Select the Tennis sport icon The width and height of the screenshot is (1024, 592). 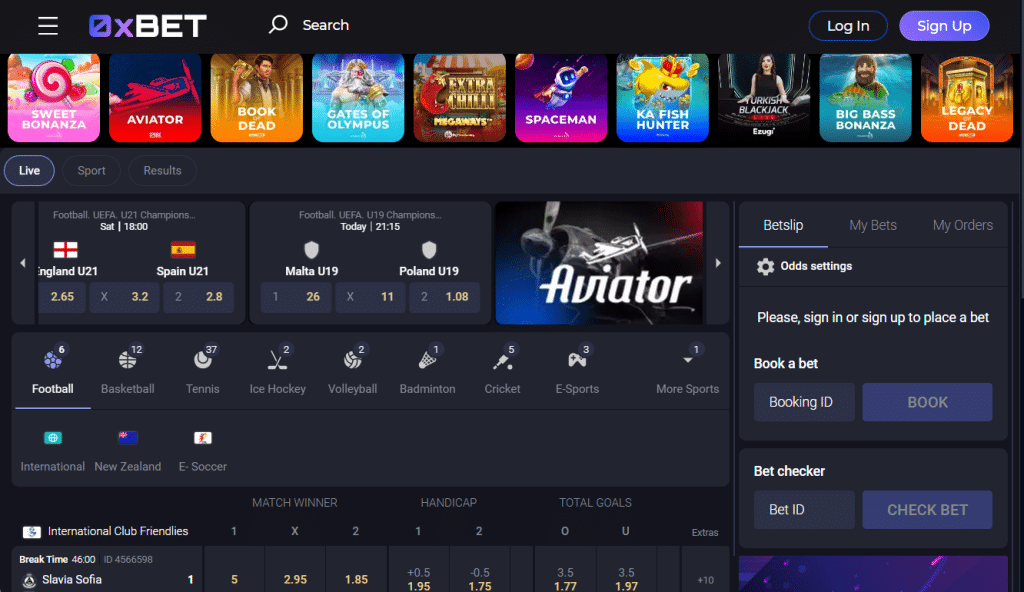coord(202,359)
